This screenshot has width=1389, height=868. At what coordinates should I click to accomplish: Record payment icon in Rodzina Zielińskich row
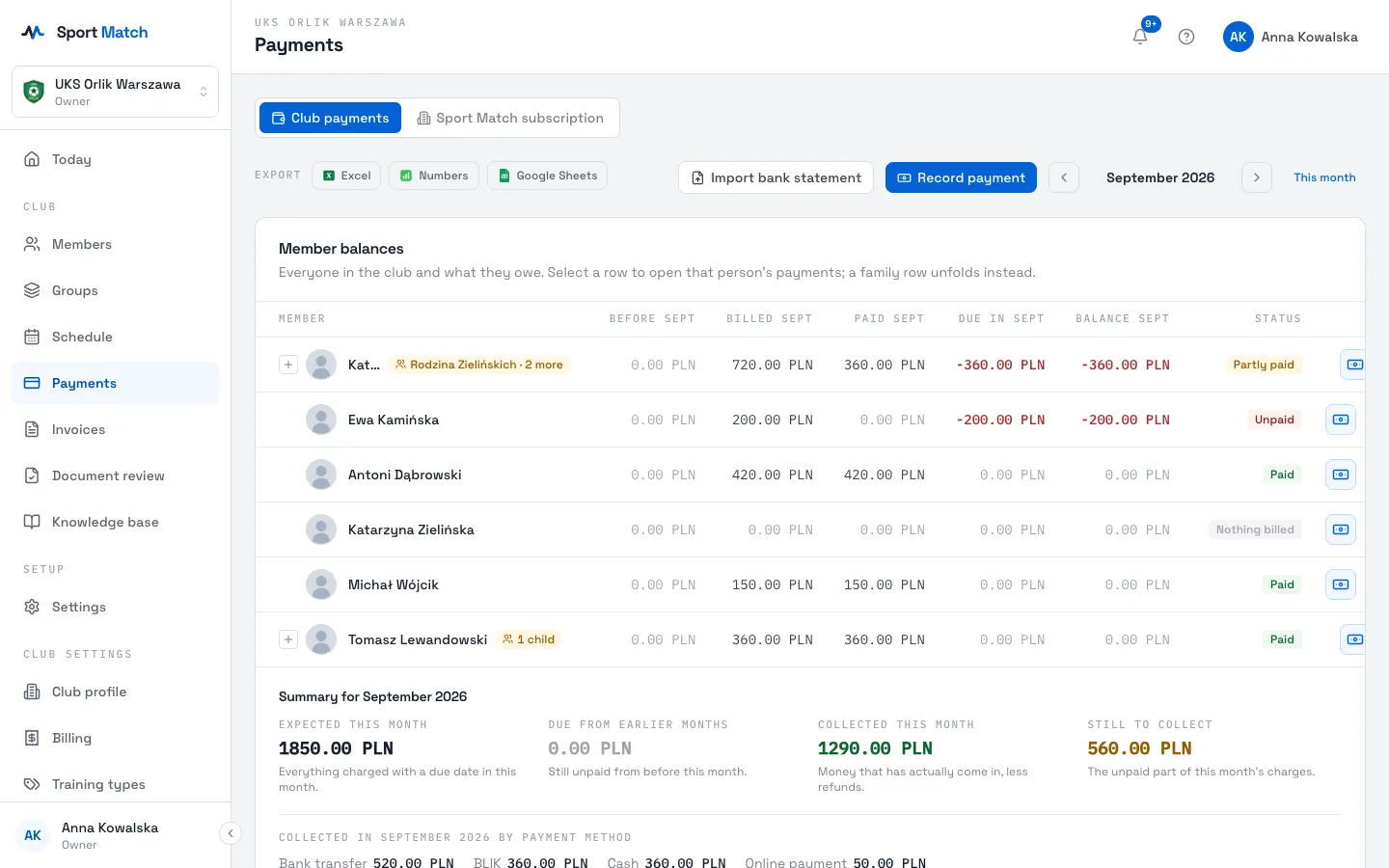1353,365
